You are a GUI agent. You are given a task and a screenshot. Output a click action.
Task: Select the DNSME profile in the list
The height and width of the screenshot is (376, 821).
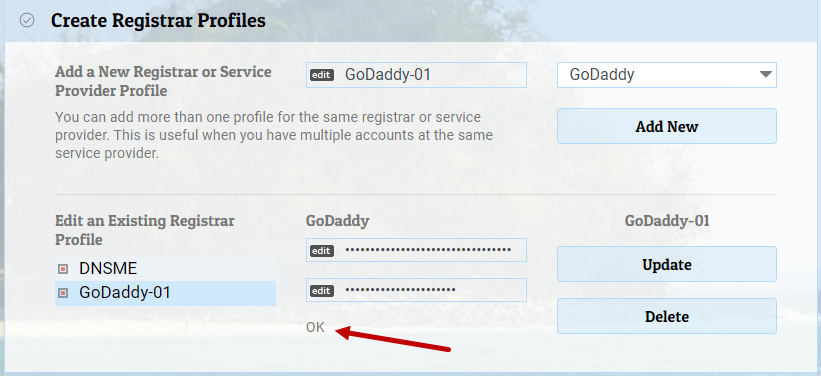(165, 269)
